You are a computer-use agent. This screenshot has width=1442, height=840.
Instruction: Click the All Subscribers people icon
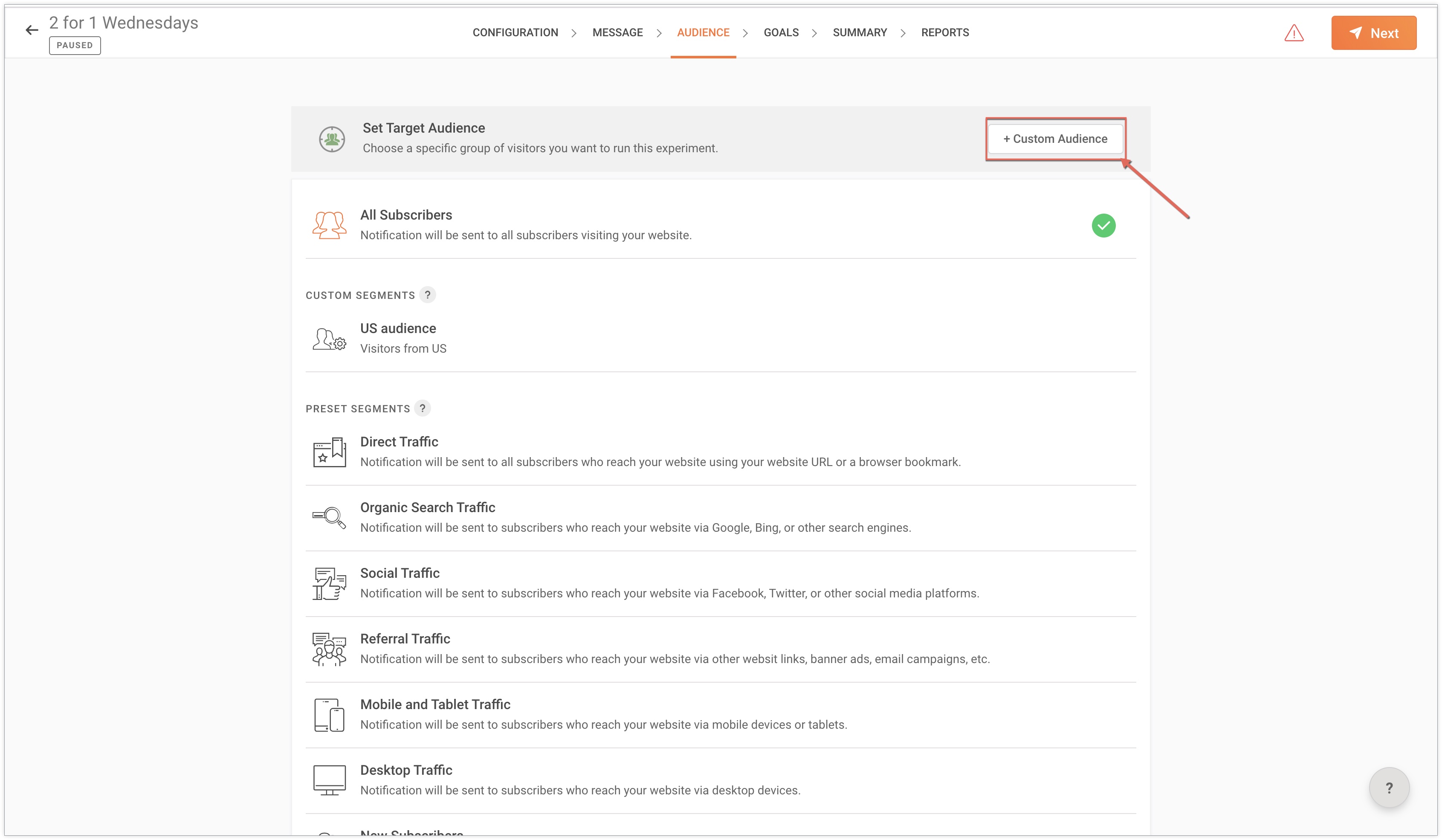[329, 225]
